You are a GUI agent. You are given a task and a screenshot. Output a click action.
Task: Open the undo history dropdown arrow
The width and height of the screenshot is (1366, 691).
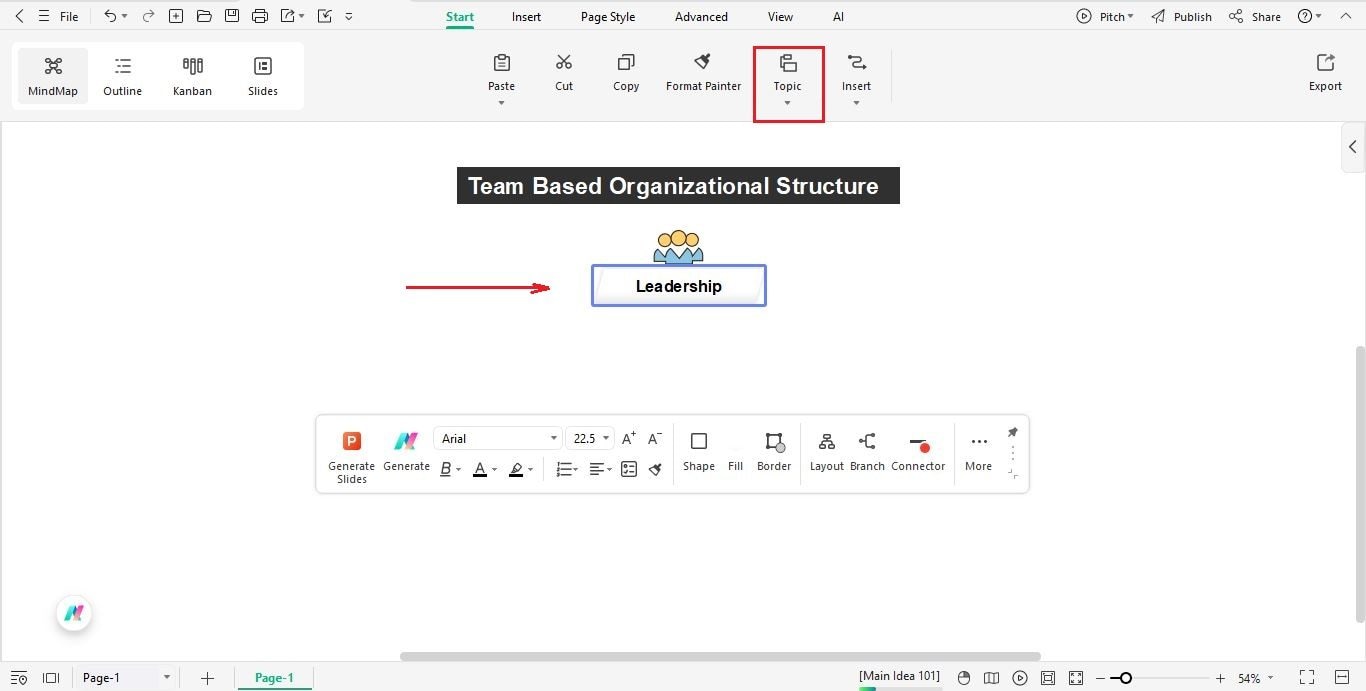124,17
